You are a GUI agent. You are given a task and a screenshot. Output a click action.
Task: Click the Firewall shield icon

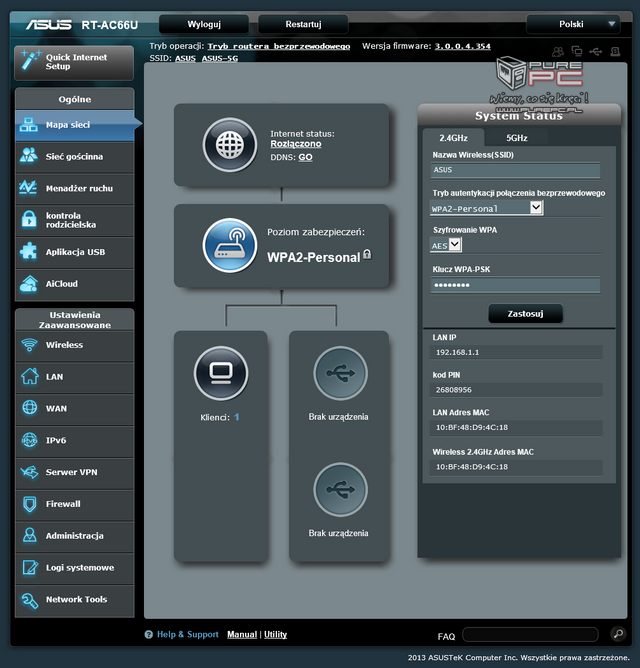pyautogui.click(x=29, y=504)
